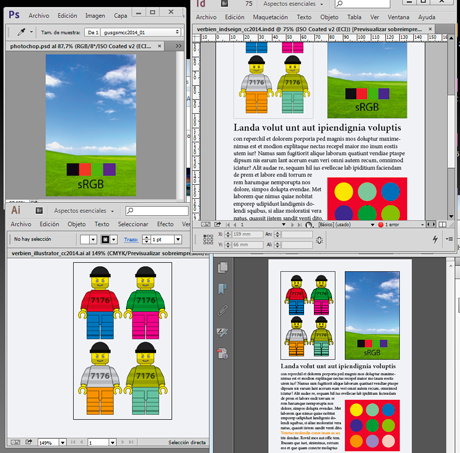
Task: Open InDesign Maquetación menu
Action: pos(270,17)
